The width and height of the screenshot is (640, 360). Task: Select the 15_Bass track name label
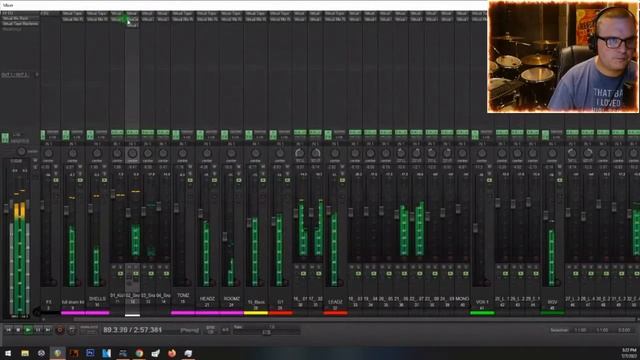tap(256, 303)
